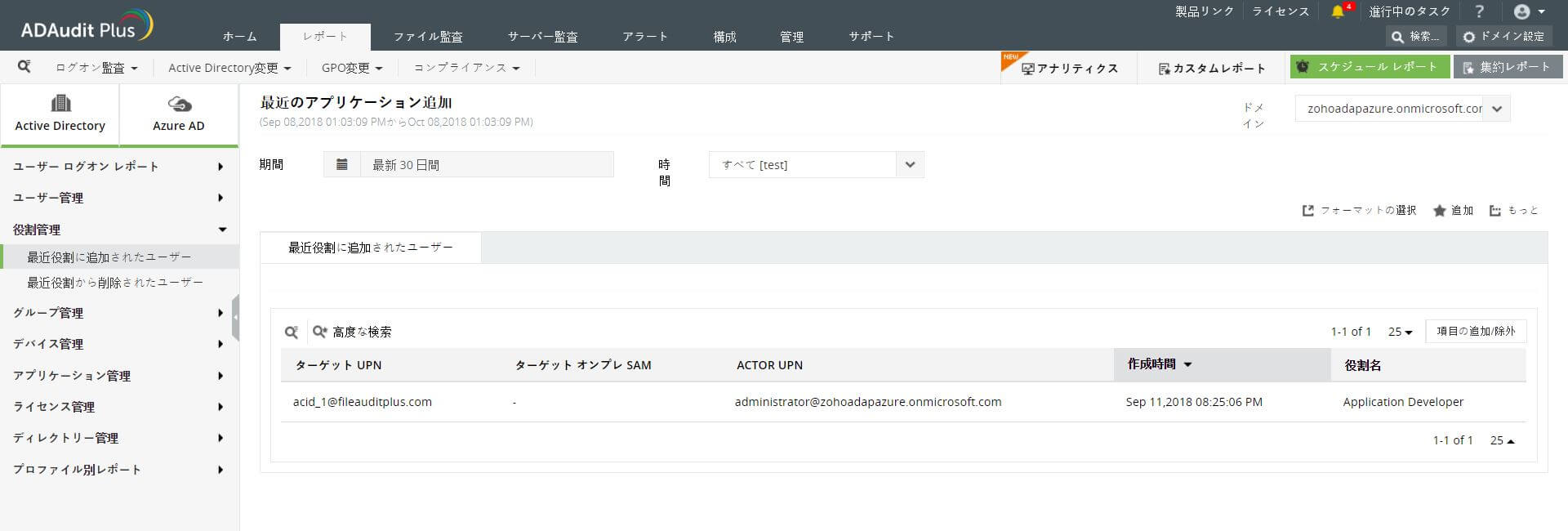The image size is (1568, 531).
Task: Collapse 役割管理 section
Action: [x=119, y=230]
